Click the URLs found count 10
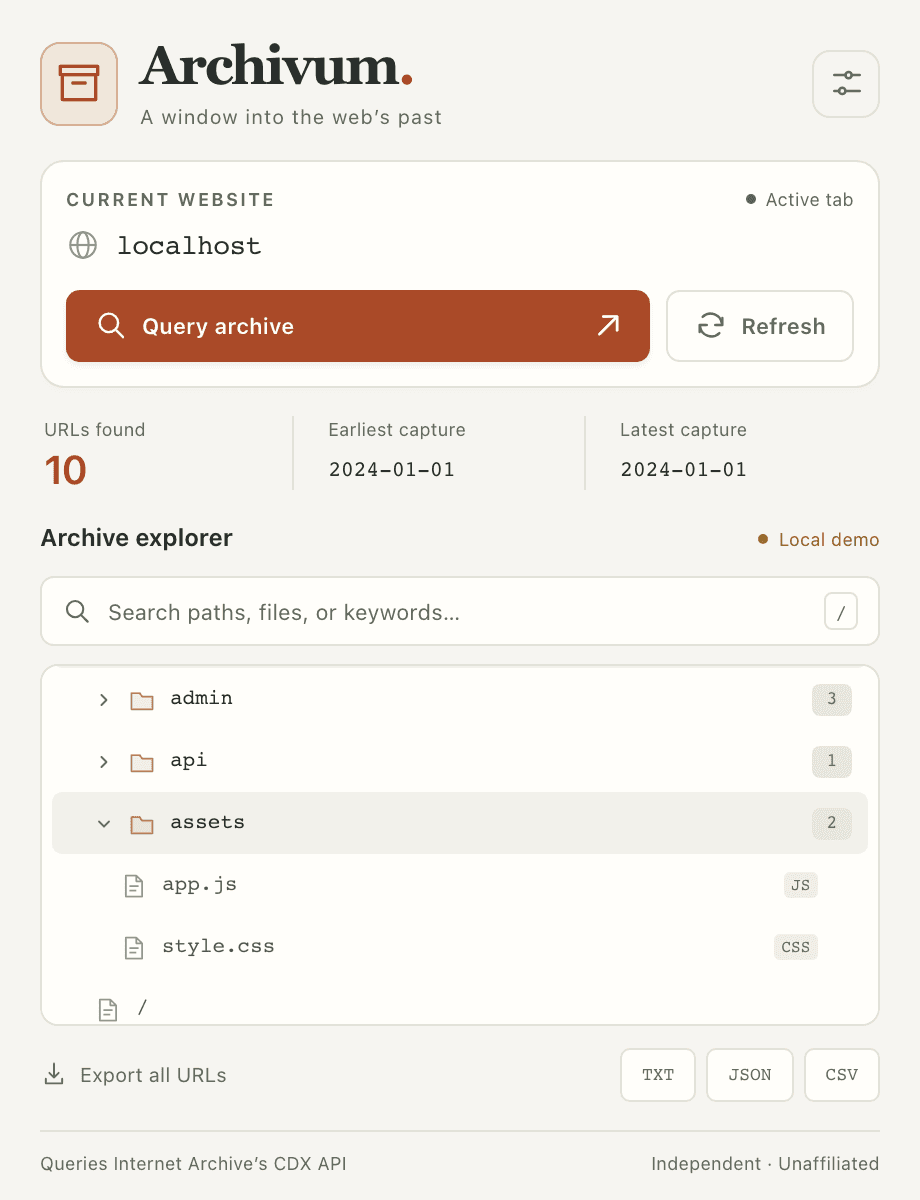Viewport: 920px width, 1200px height. point(66,470)
